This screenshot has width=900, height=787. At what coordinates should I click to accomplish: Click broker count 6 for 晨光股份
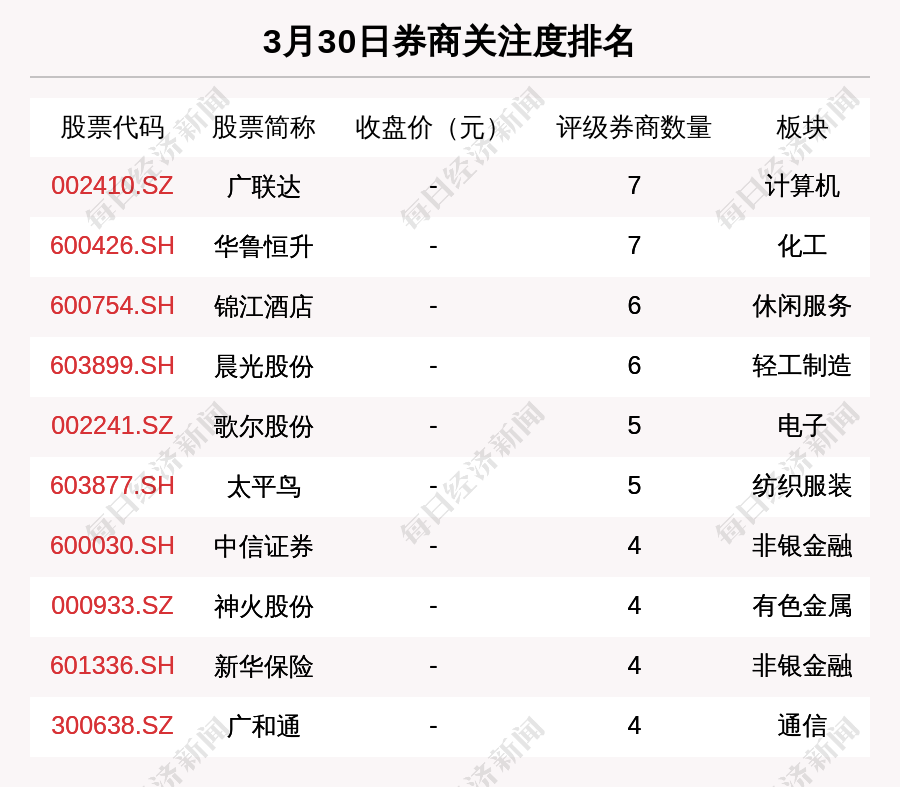[x=634, y=366]
